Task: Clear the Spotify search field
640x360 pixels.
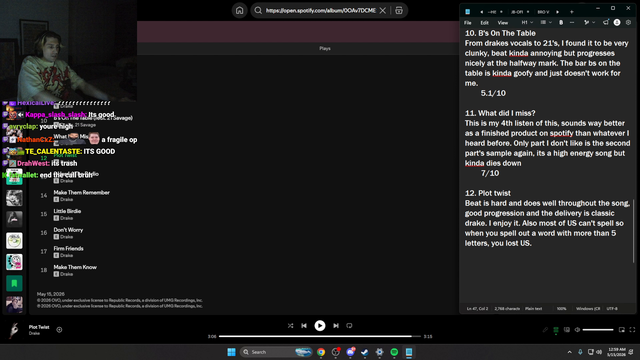Action: point(382,11)
